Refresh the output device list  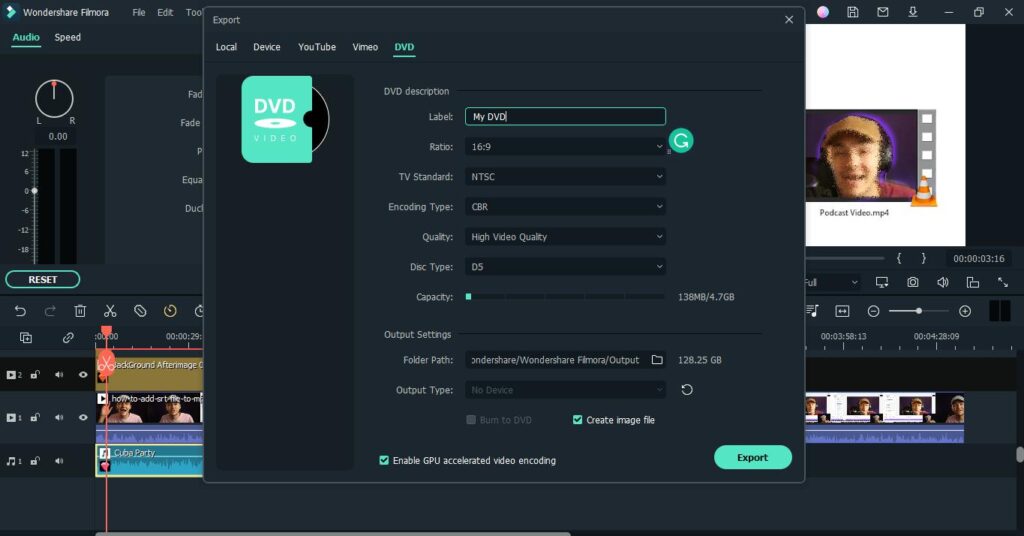(687, 390)
